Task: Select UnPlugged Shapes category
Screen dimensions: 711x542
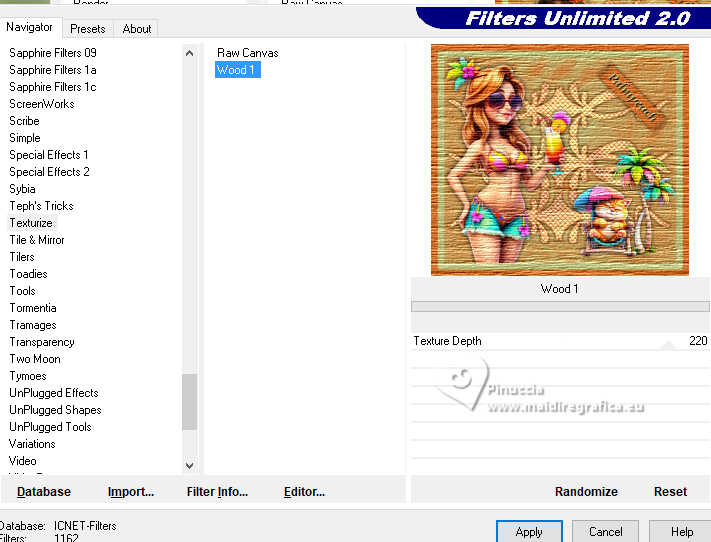Action: pos(55,410)
